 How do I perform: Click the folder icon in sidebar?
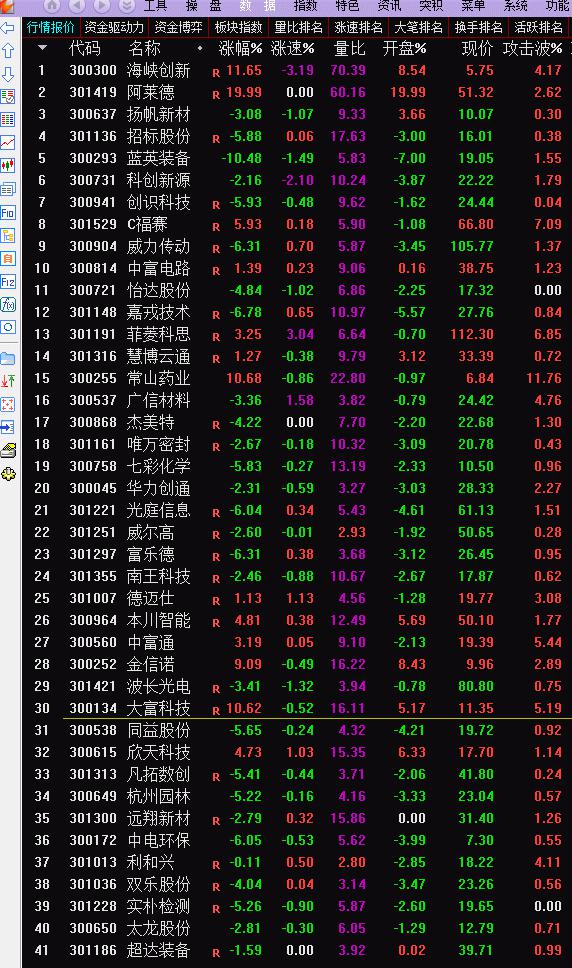tap(8, 358)
